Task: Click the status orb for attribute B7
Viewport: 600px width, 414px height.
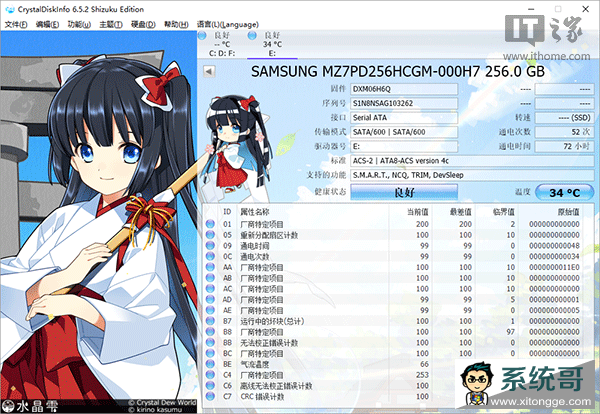Action: coord(210,321)
